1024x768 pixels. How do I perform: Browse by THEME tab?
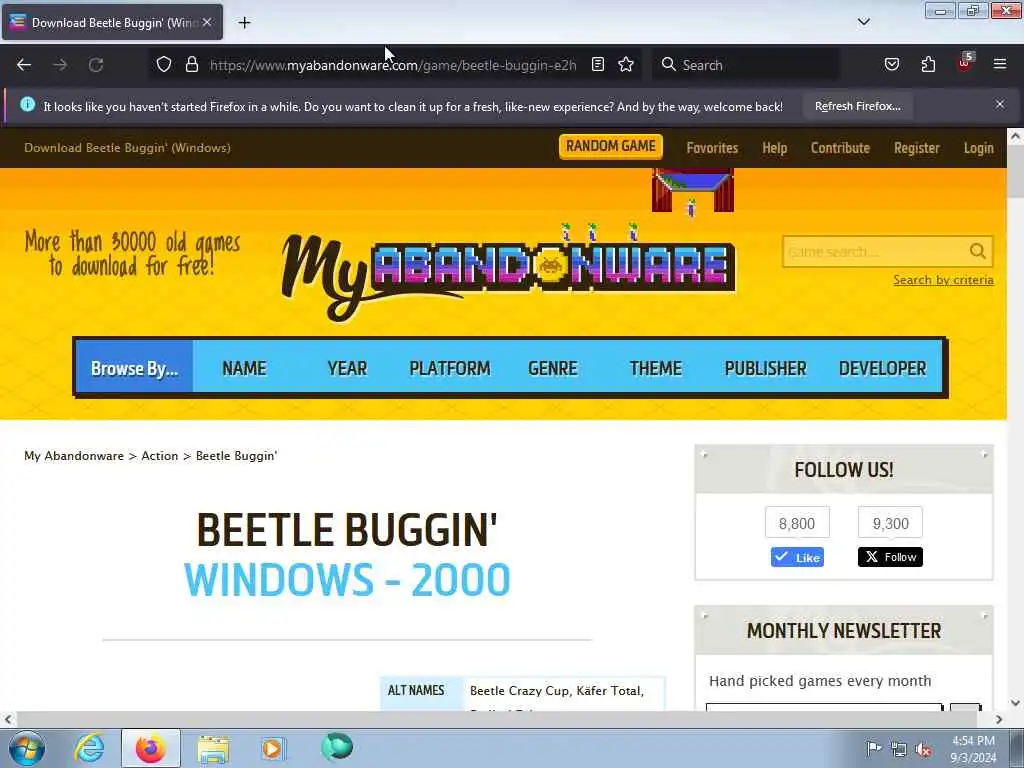click(655, 368)
